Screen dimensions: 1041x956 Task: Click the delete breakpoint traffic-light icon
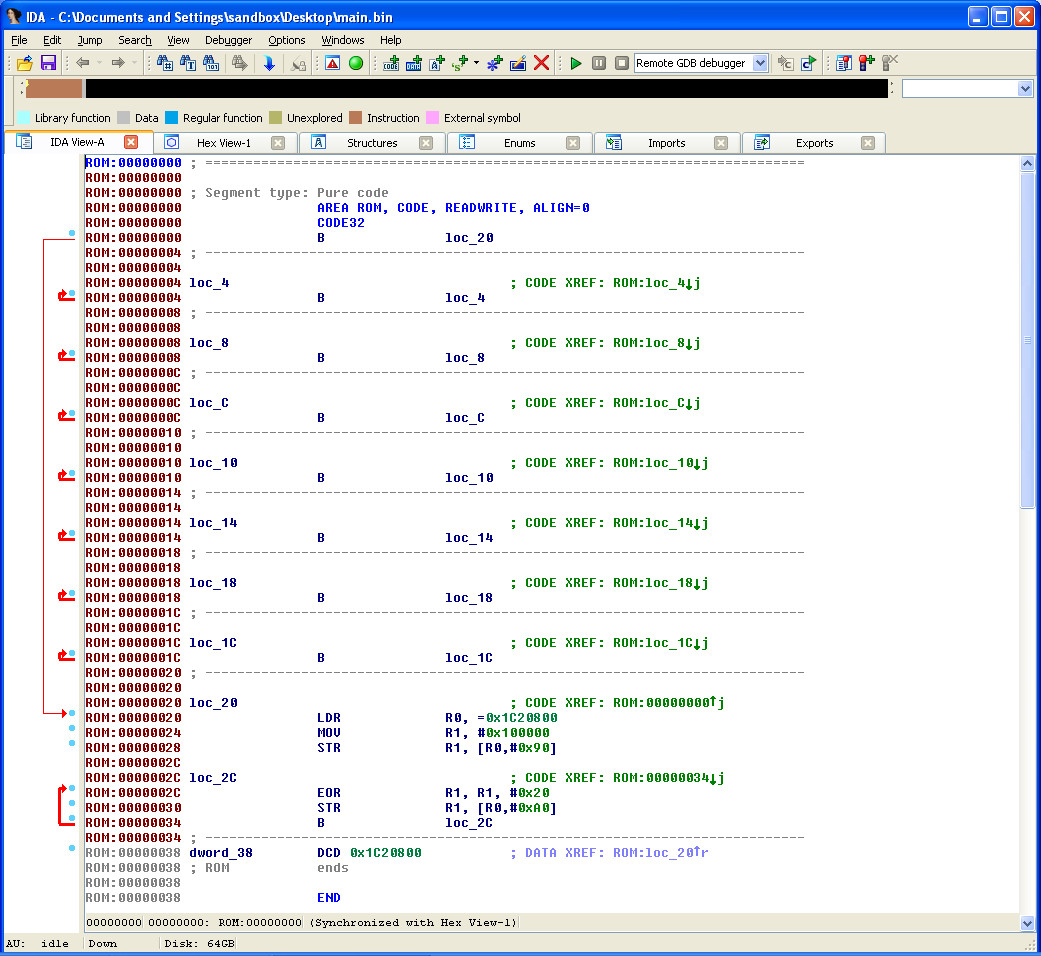click(x=890, y=63)
